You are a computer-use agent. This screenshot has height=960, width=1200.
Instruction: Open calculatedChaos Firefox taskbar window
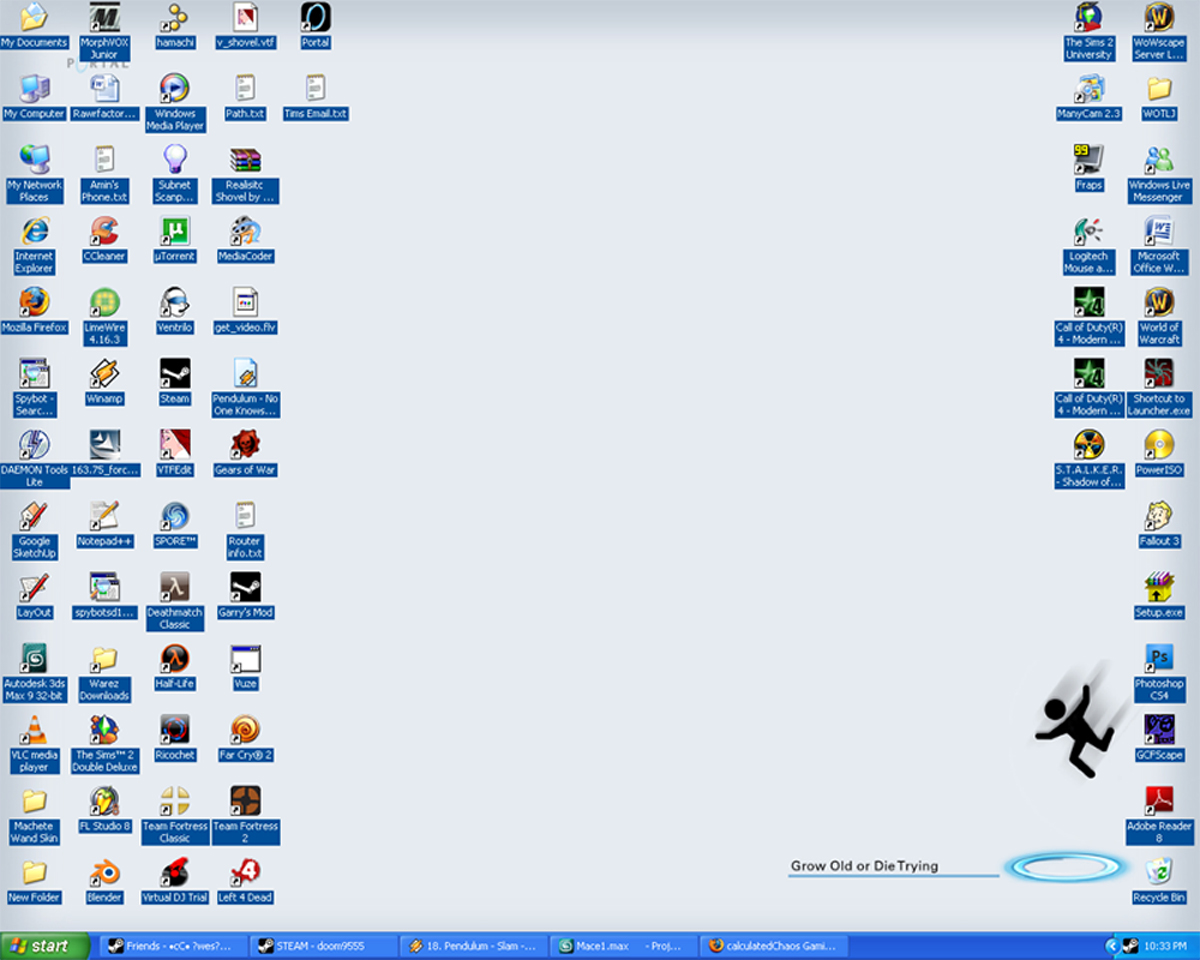774,946
